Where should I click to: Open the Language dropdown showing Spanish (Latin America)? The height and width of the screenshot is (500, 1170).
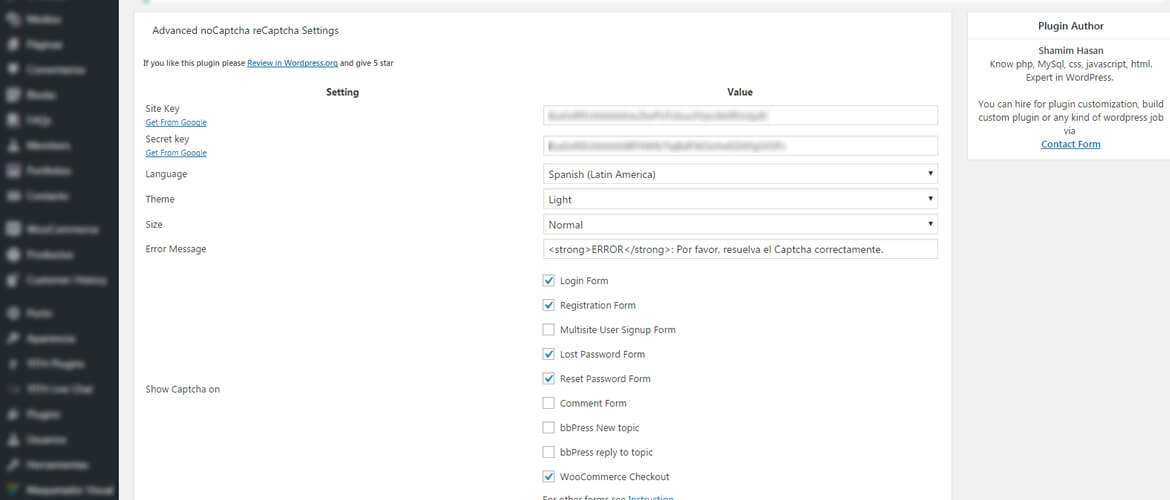click(740, 174)
